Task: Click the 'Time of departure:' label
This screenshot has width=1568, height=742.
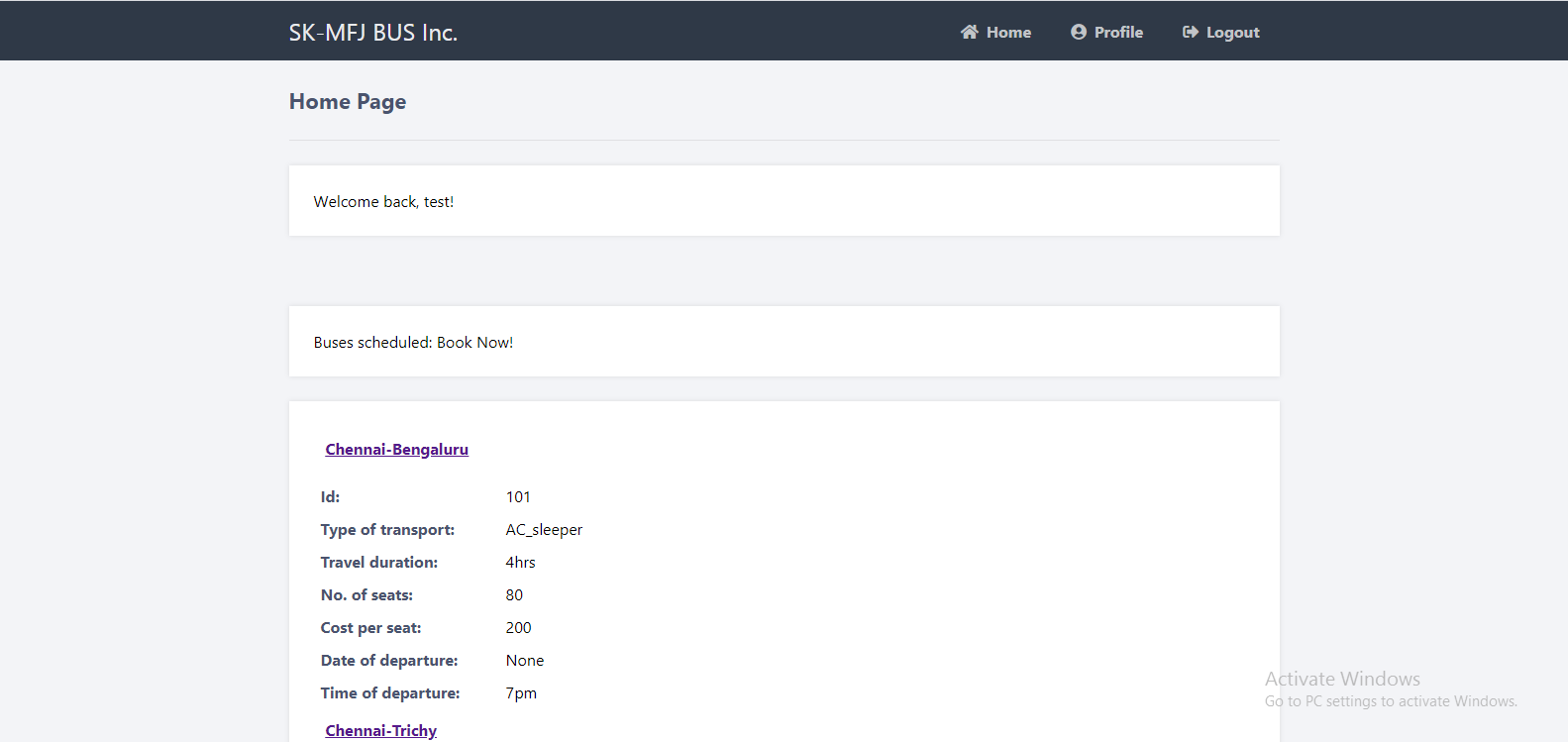Action: [x=390, y=692]
